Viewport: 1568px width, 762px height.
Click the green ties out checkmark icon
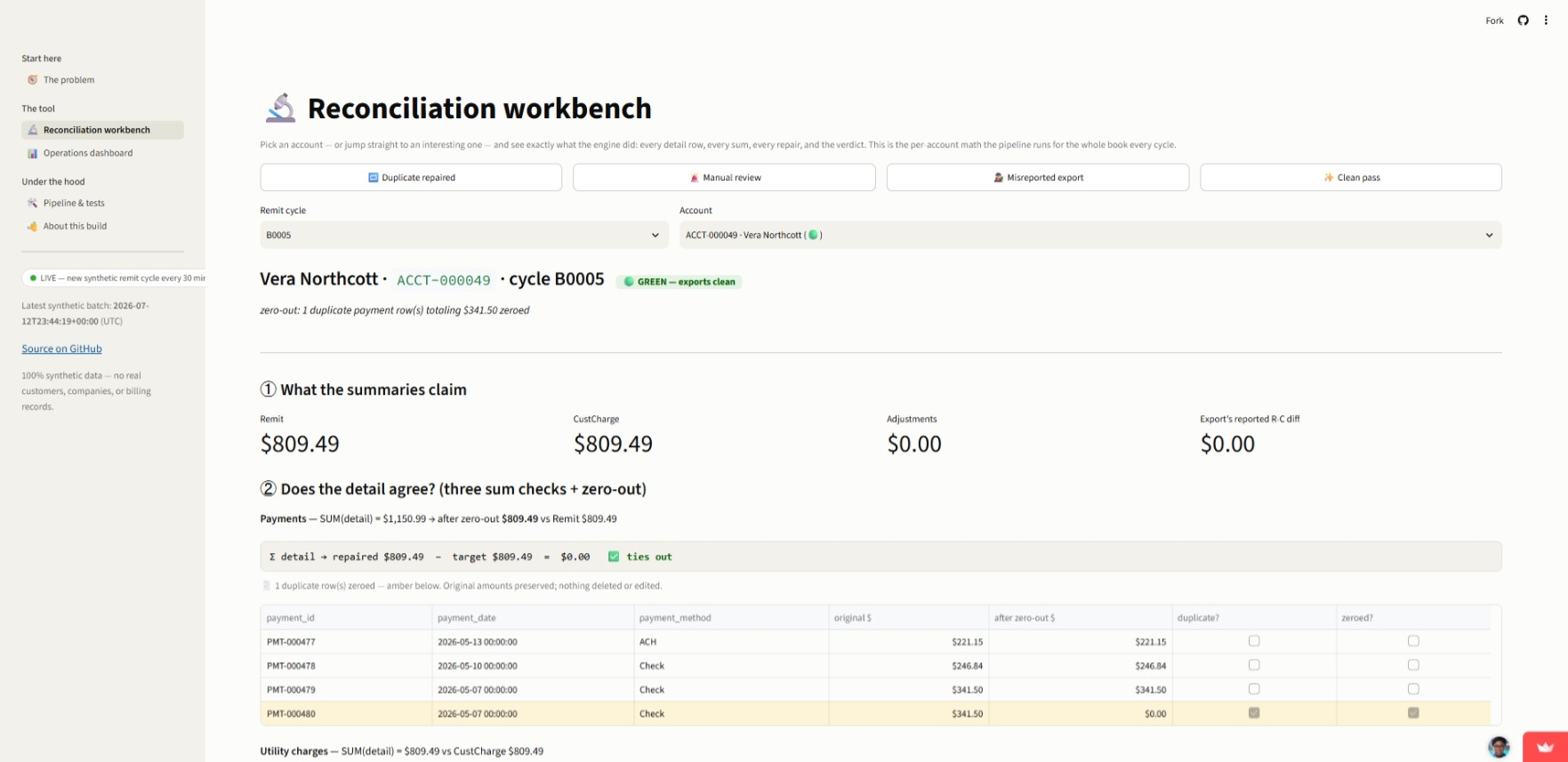click(614, 557)
